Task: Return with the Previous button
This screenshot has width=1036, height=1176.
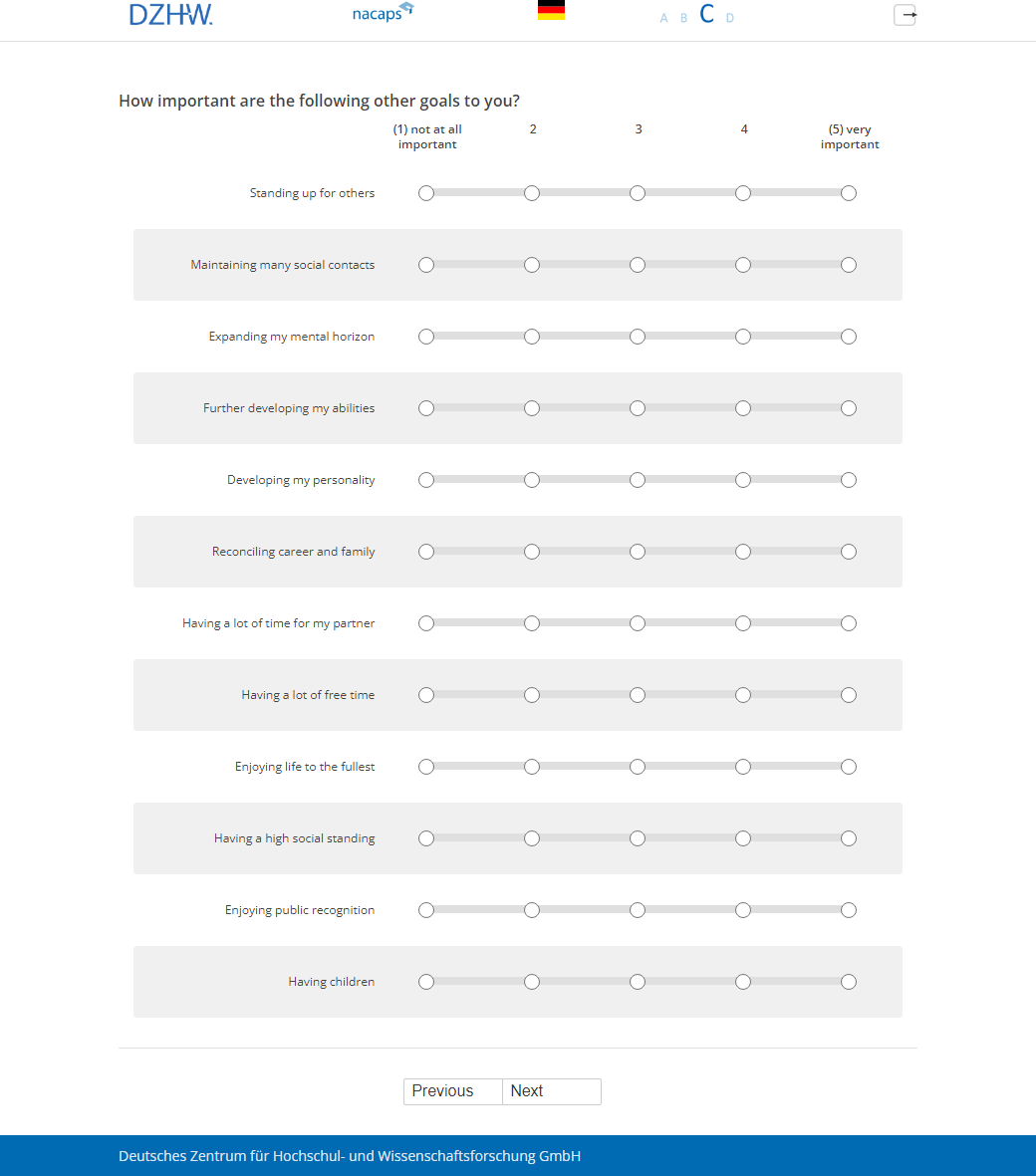Action: pyautogui.click(x=453, y=1091)
